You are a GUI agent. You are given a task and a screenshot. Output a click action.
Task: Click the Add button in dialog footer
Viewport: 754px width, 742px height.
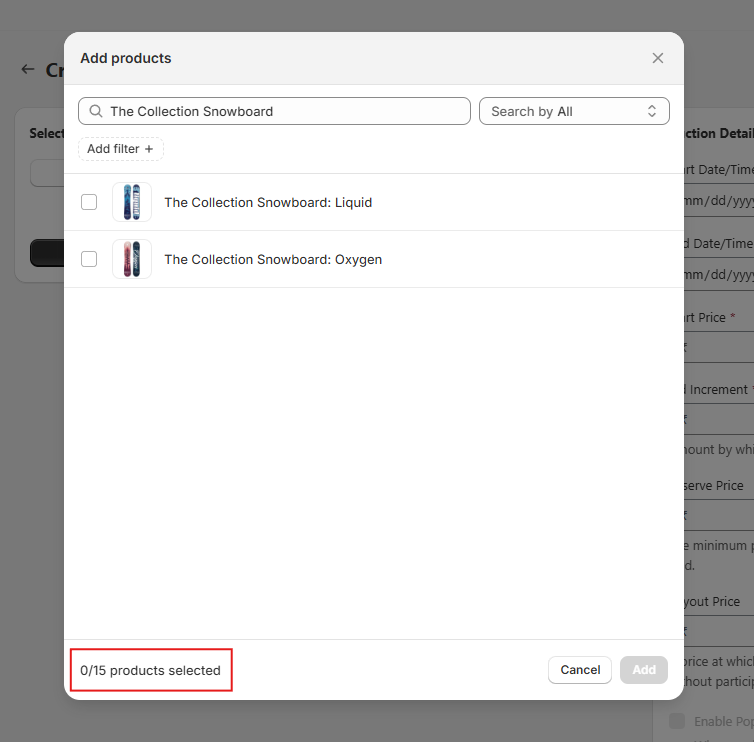pos(644,670)
